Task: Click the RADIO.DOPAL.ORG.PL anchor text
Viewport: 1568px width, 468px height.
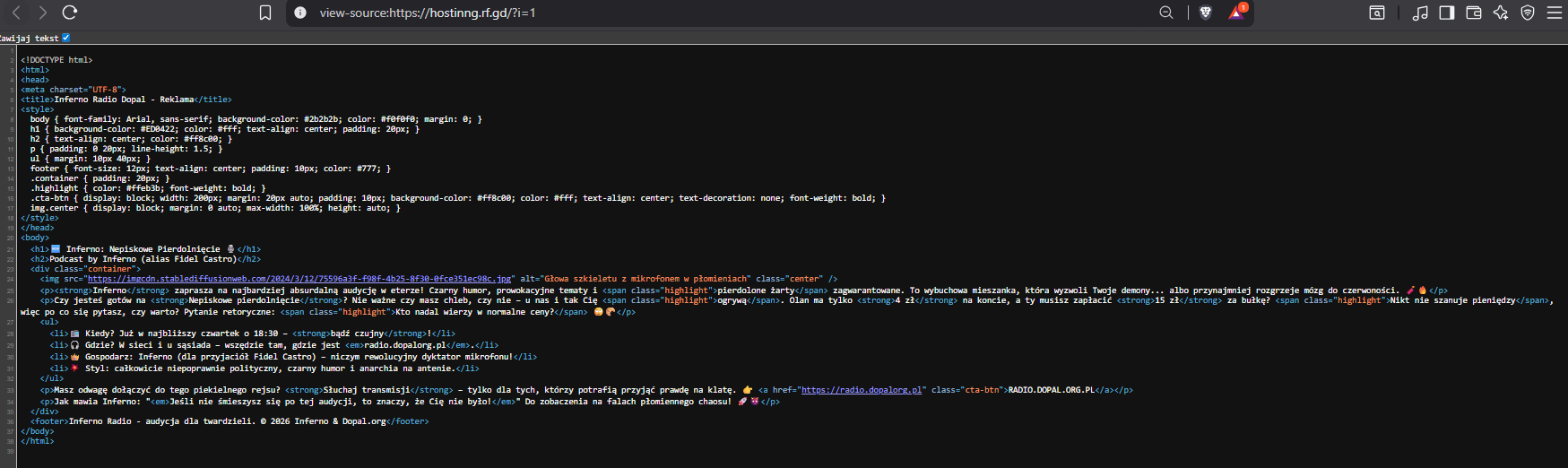Action: (1051, 390)
